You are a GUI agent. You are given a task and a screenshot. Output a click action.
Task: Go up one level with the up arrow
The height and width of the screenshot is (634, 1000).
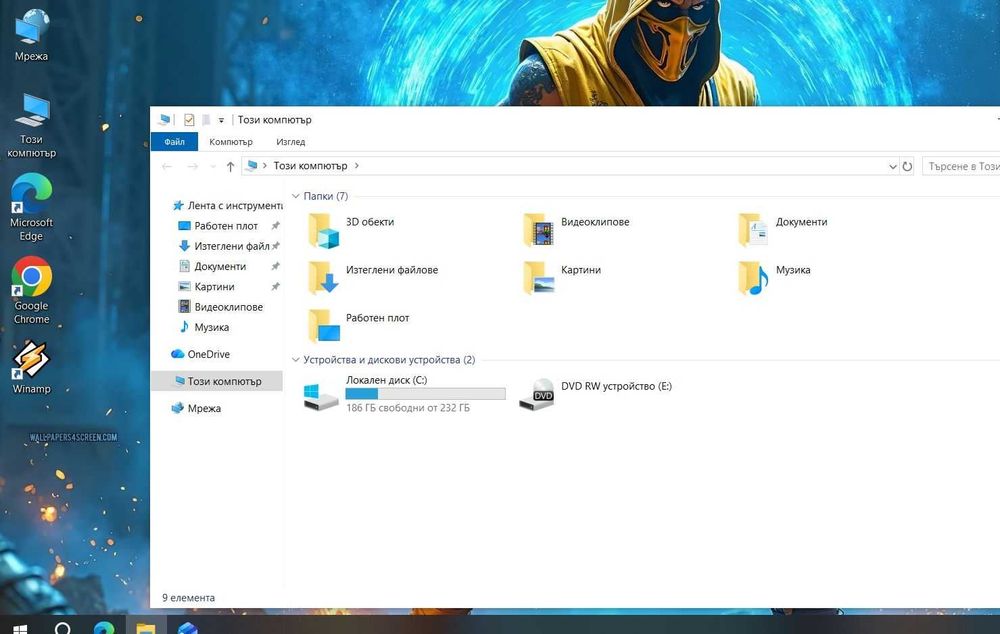tap(230, 166)
